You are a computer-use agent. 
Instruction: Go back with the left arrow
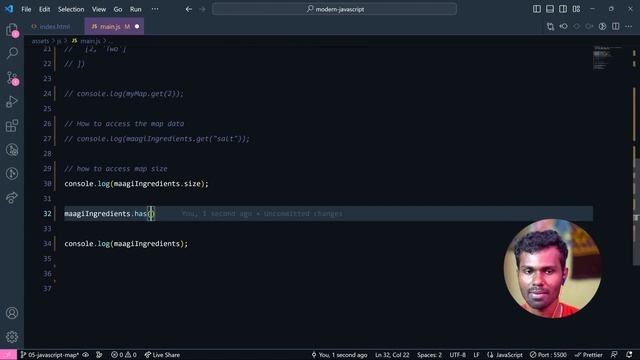pyautogui.click(x=189, y=9)
